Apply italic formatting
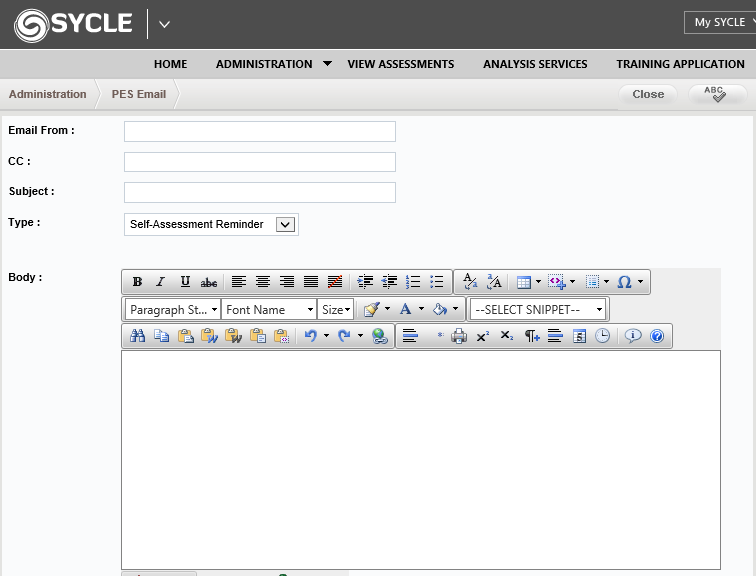Image resolution: width=756 pixels, height=576 pixels. click(x=160, y=283)
